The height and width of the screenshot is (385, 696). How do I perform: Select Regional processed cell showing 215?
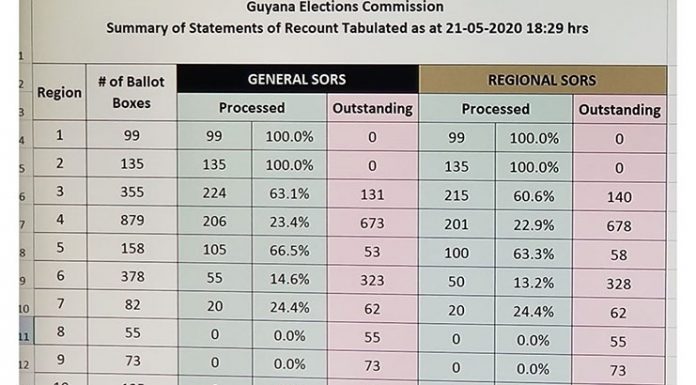[x=457, y=195]
